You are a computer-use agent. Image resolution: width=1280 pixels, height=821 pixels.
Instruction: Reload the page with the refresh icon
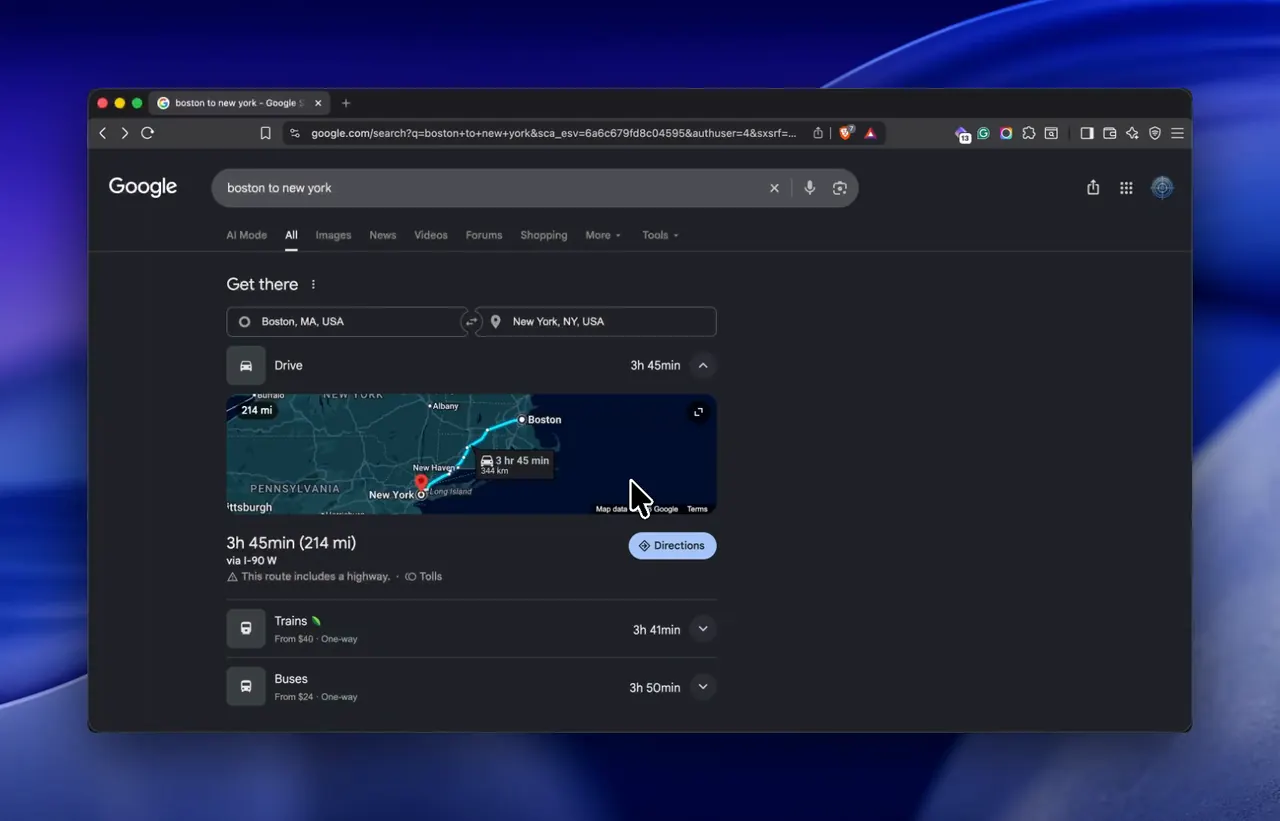pos(148,133)
